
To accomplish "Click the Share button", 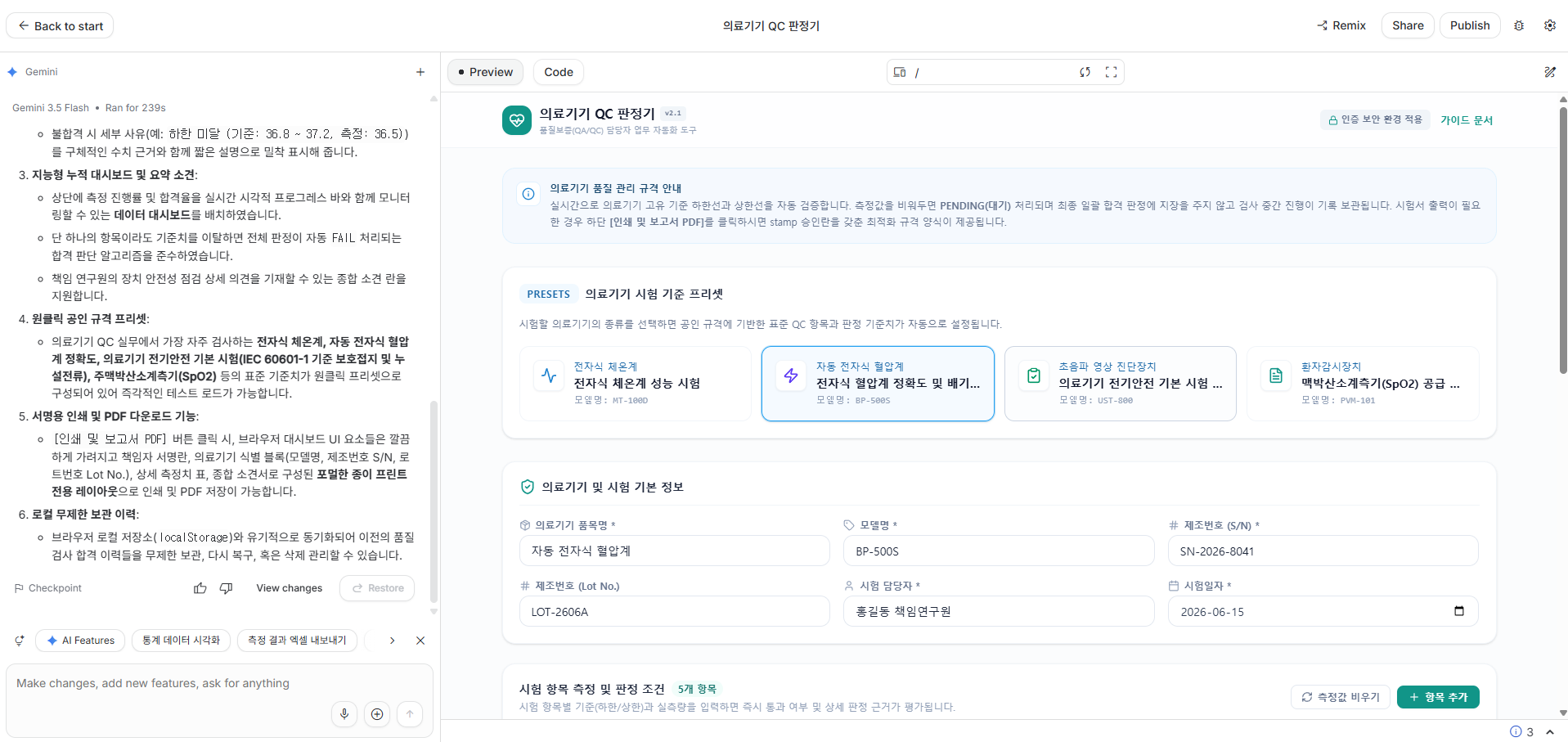I will point(1408,25).
